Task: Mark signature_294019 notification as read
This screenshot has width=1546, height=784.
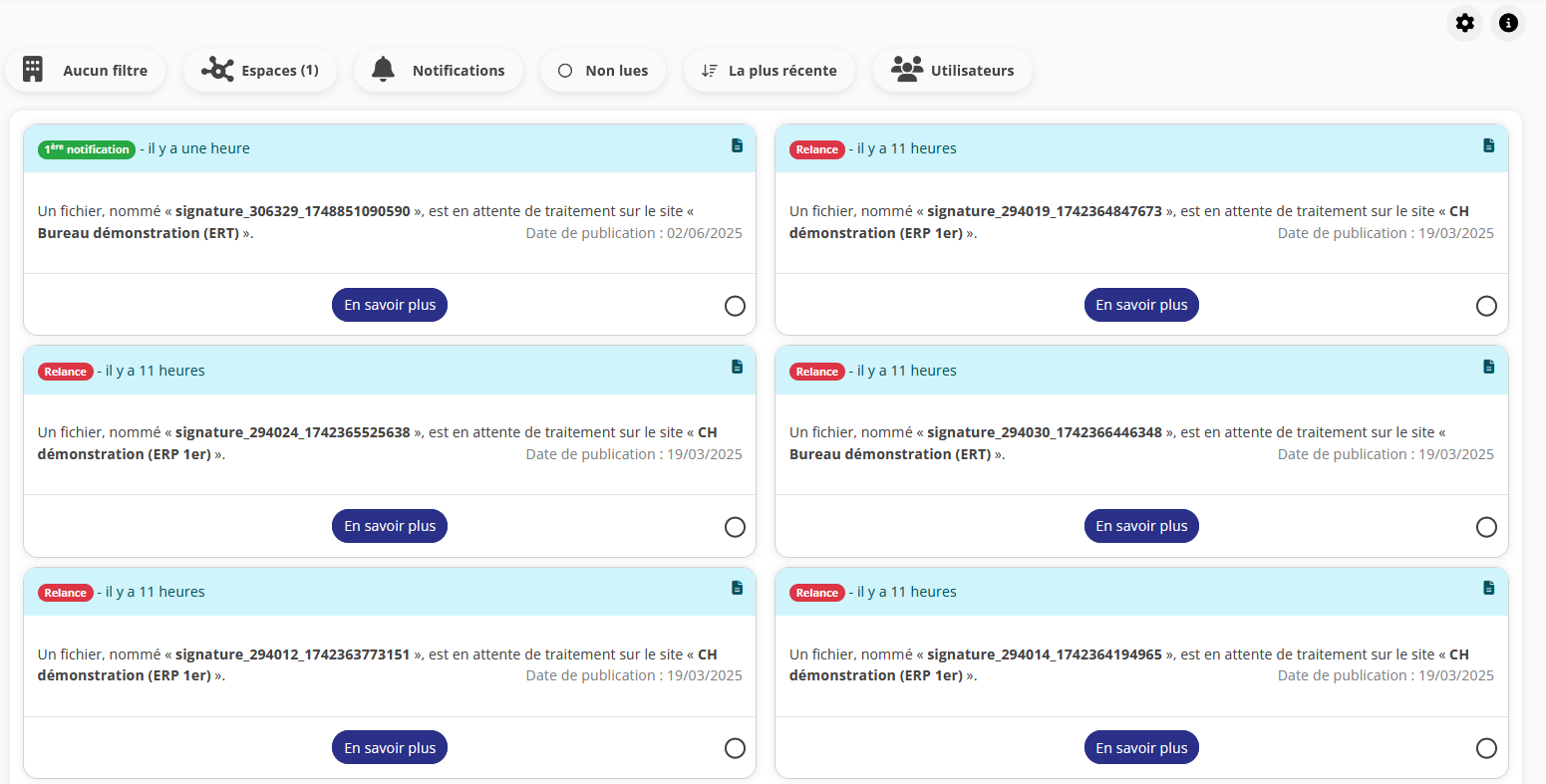Action: coord(1486,306)
